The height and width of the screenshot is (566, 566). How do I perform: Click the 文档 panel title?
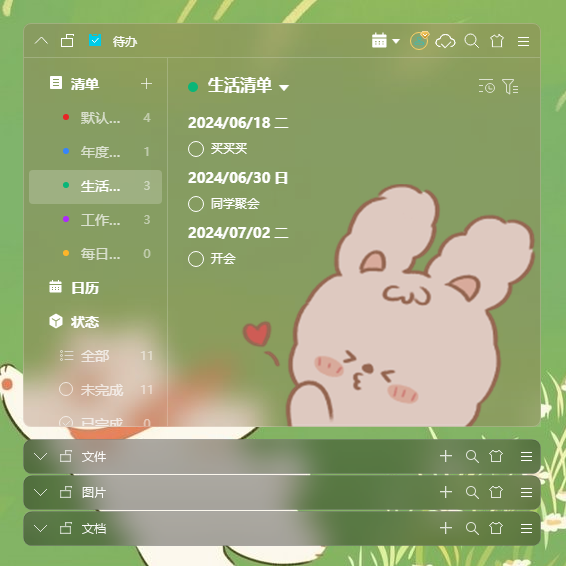coord(94,529)
